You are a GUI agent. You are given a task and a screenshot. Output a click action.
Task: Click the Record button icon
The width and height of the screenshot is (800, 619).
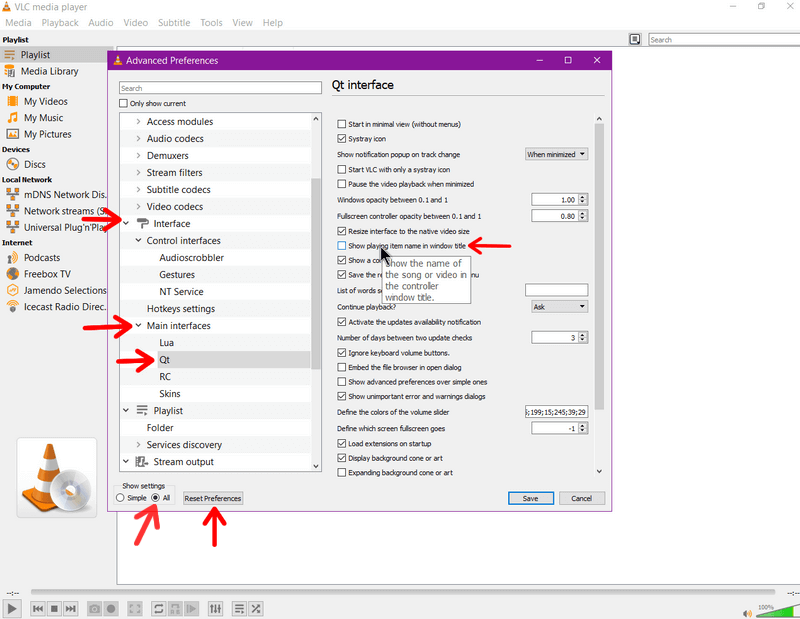(111, 608)
